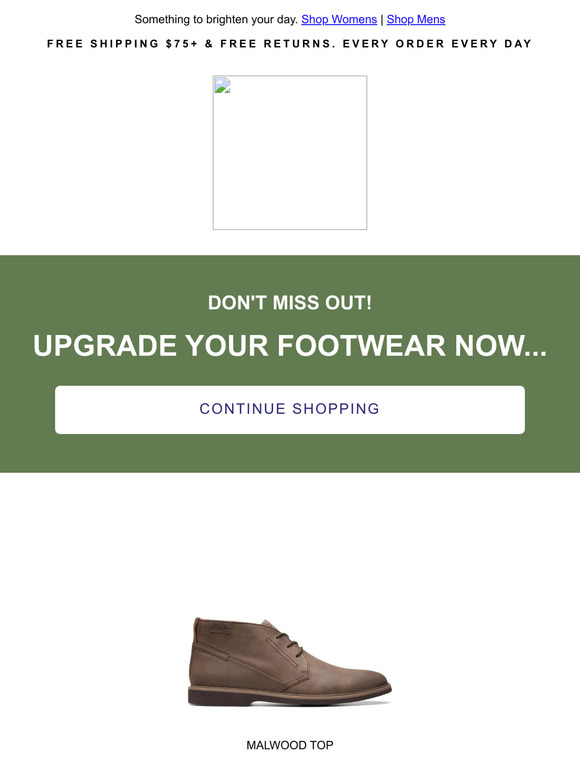
Task: Click the brand stamp on boot heel
Action: (219, 628)
